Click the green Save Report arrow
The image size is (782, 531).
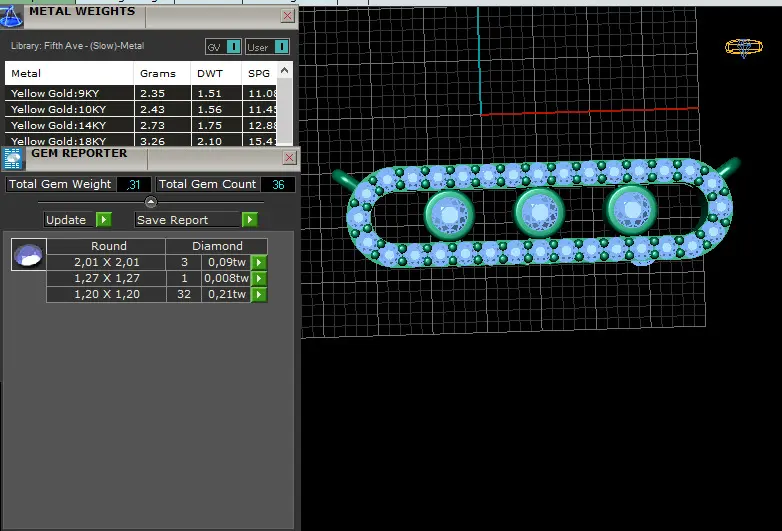(x=250, y=219)
